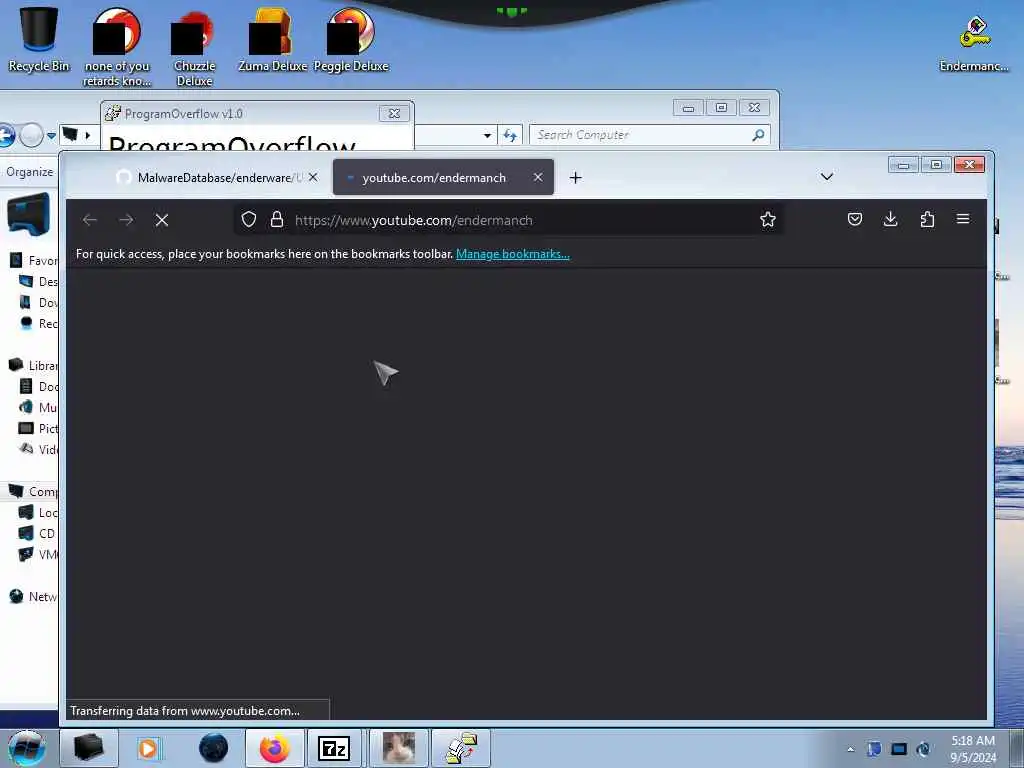Open Explorer address history dropdown
The height and width of the screenshot is (768, 1024).
point(487,136)
